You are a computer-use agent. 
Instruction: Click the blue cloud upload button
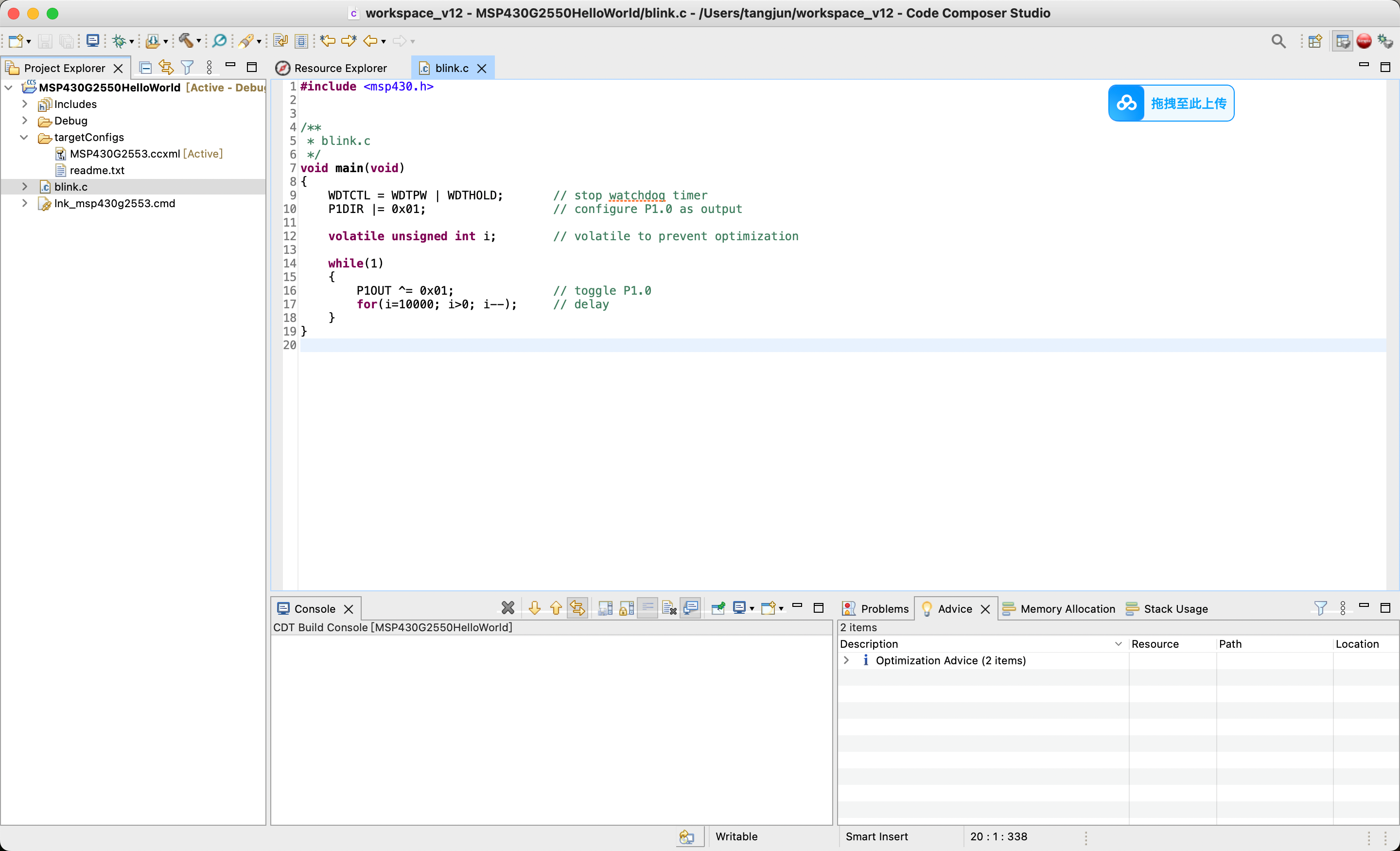point(1171,103)
